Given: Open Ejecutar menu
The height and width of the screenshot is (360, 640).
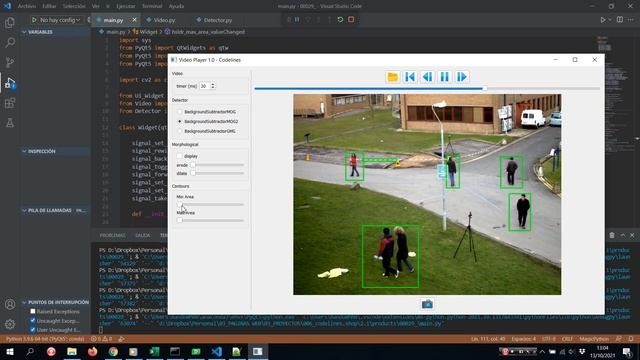Looking at the screenshot, I should click(126, 6).
